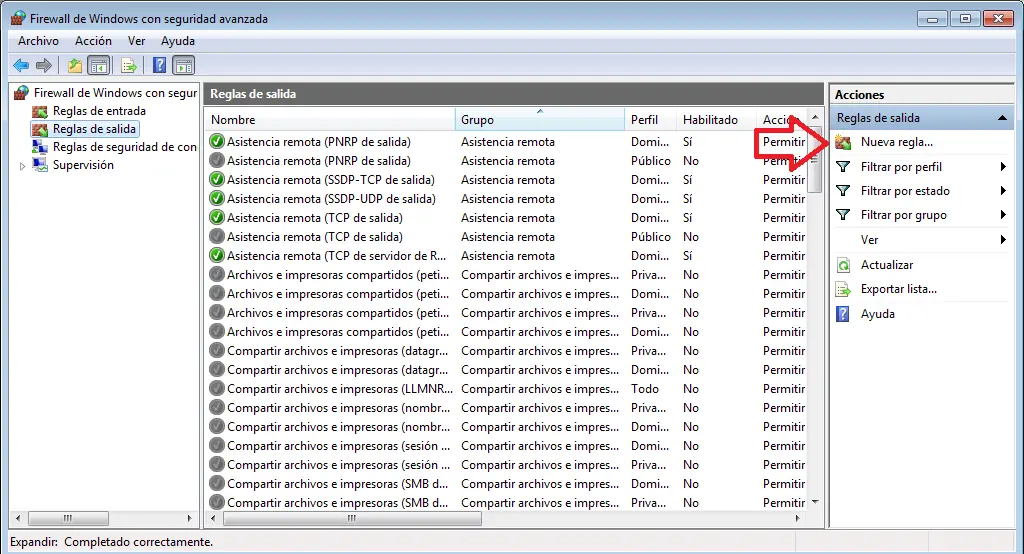
Task: Click the rules list scroll left arrow
Action: 214,518
